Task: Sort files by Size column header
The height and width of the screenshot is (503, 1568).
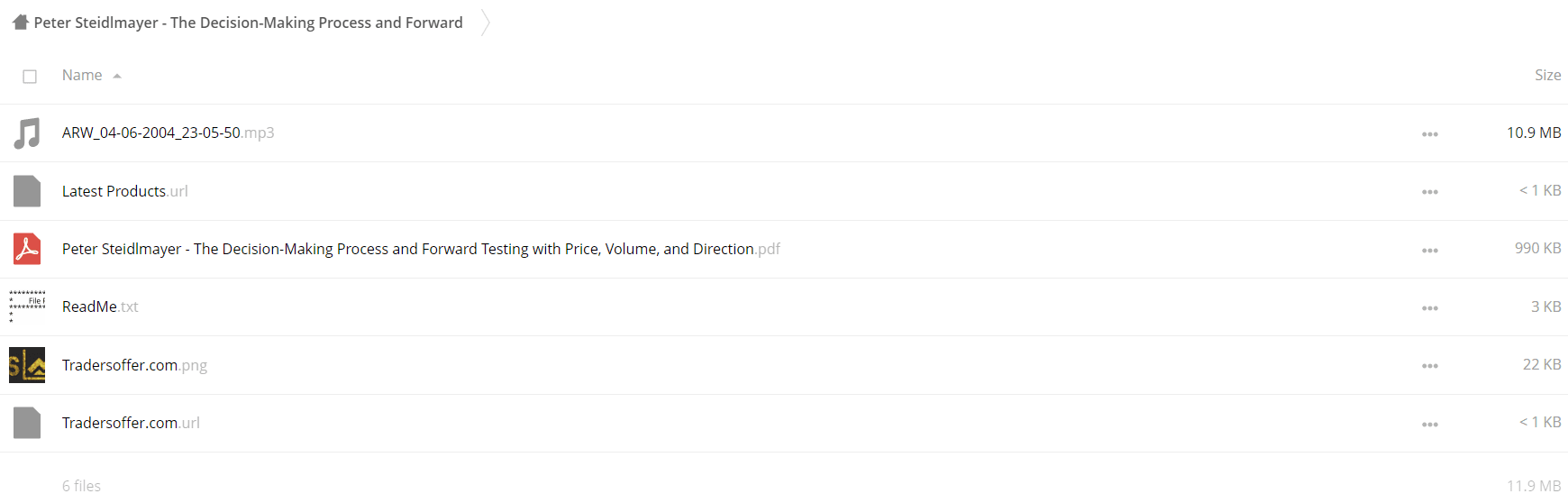Action: [x=1547, y=76]
